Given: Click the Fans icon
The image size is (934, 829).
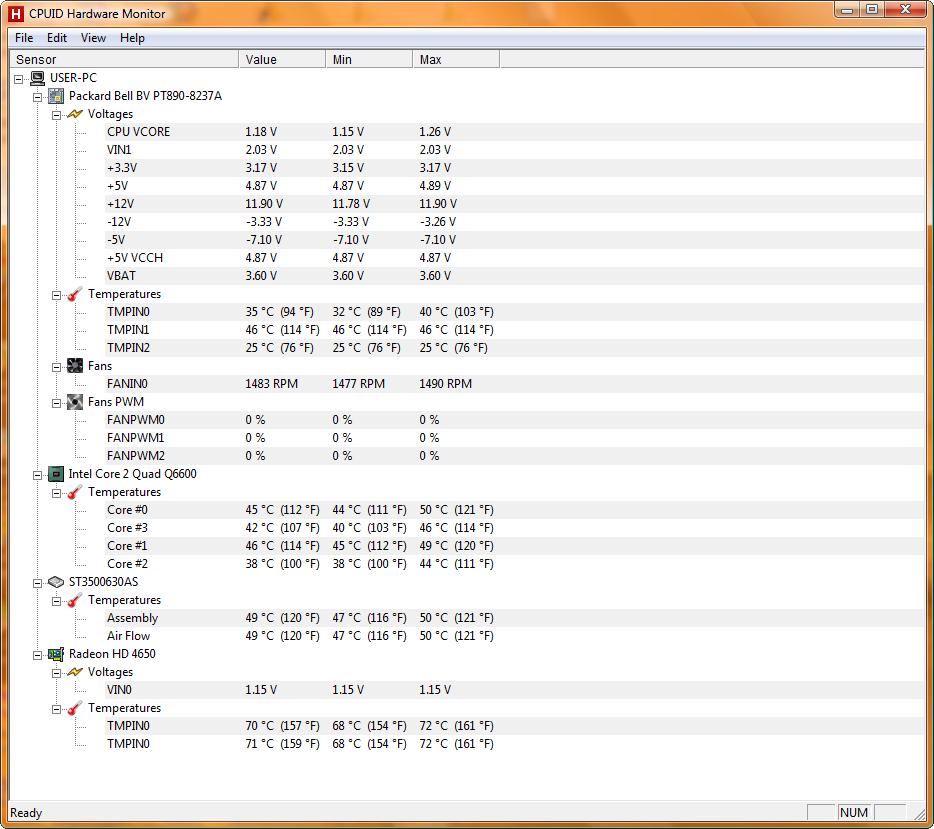Looking at the screenshot, I should (x=74, y=366).
